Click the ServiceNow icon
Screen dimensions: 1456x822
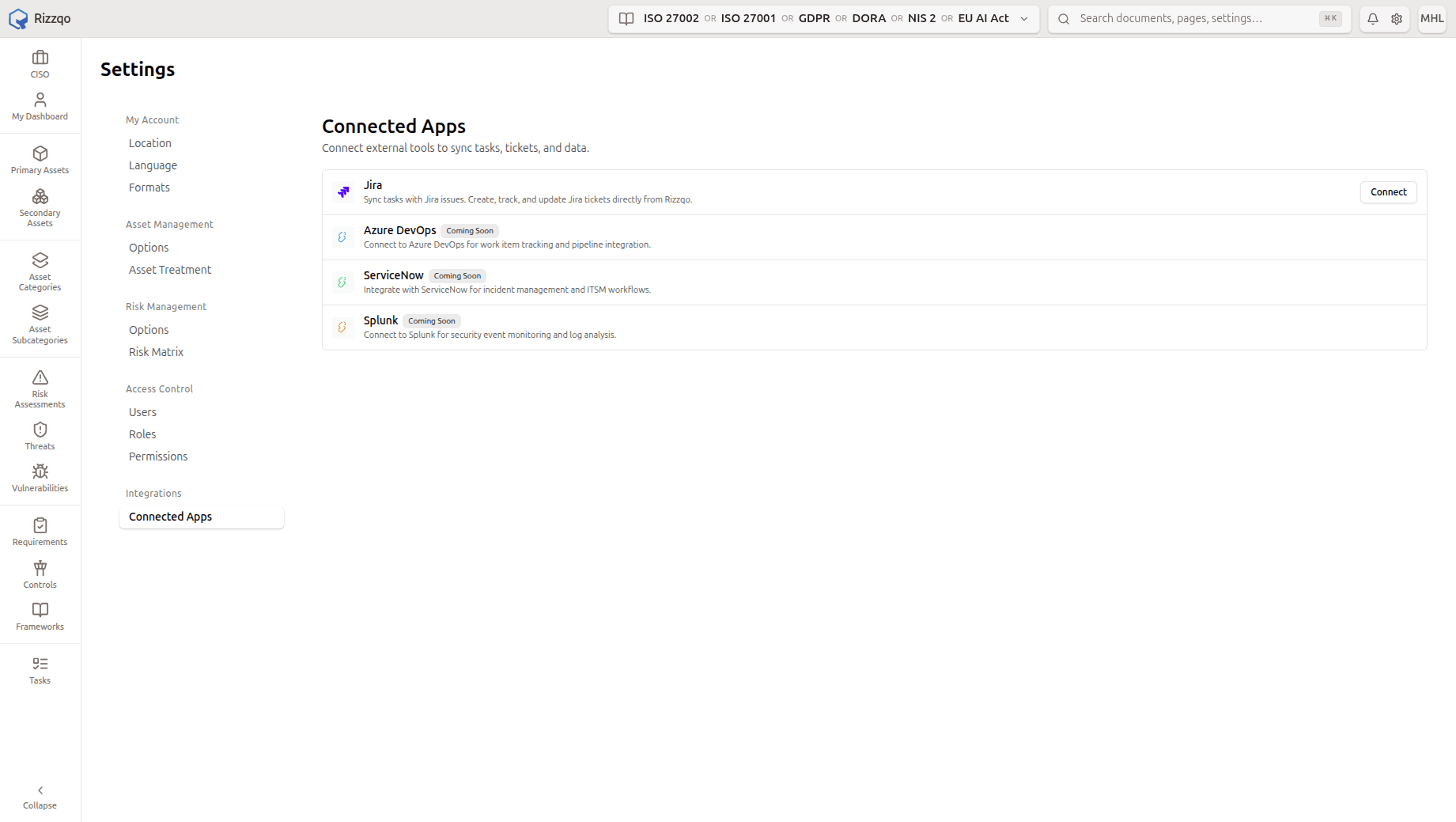(x=342, y=282)
